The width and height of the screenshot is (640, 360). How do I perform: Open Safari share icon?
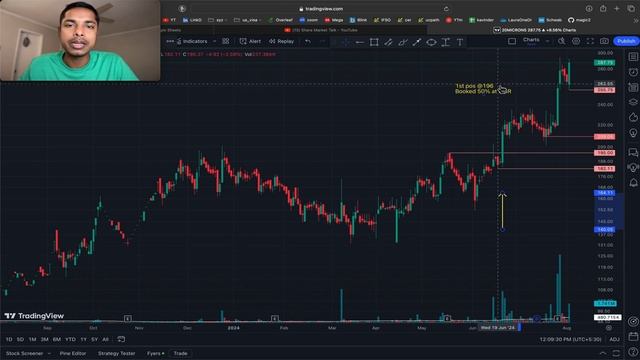click(x=603, y=9)
